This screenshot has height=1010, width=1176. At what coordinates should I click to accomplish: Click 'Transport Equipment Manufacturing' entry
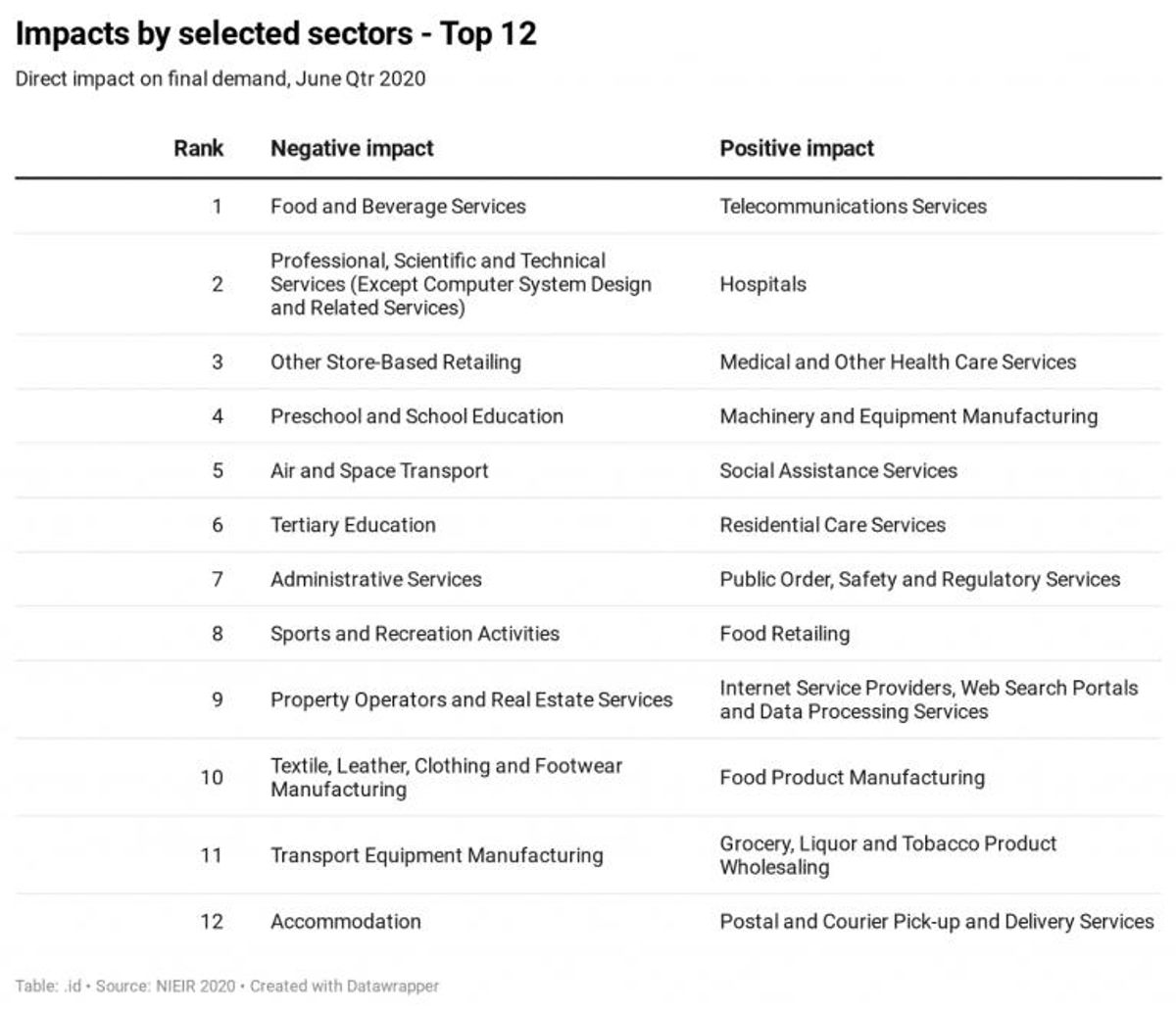437,855
